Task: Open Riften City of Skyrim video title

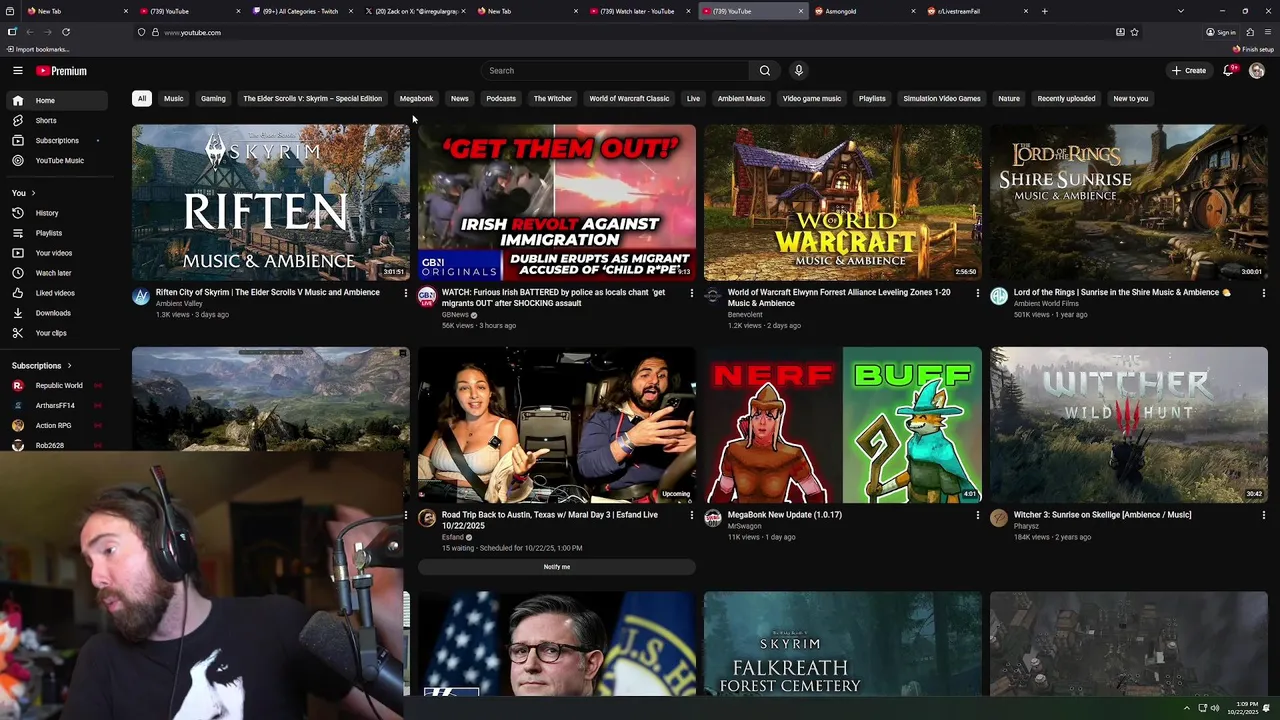Action: (x=268, y=293)
